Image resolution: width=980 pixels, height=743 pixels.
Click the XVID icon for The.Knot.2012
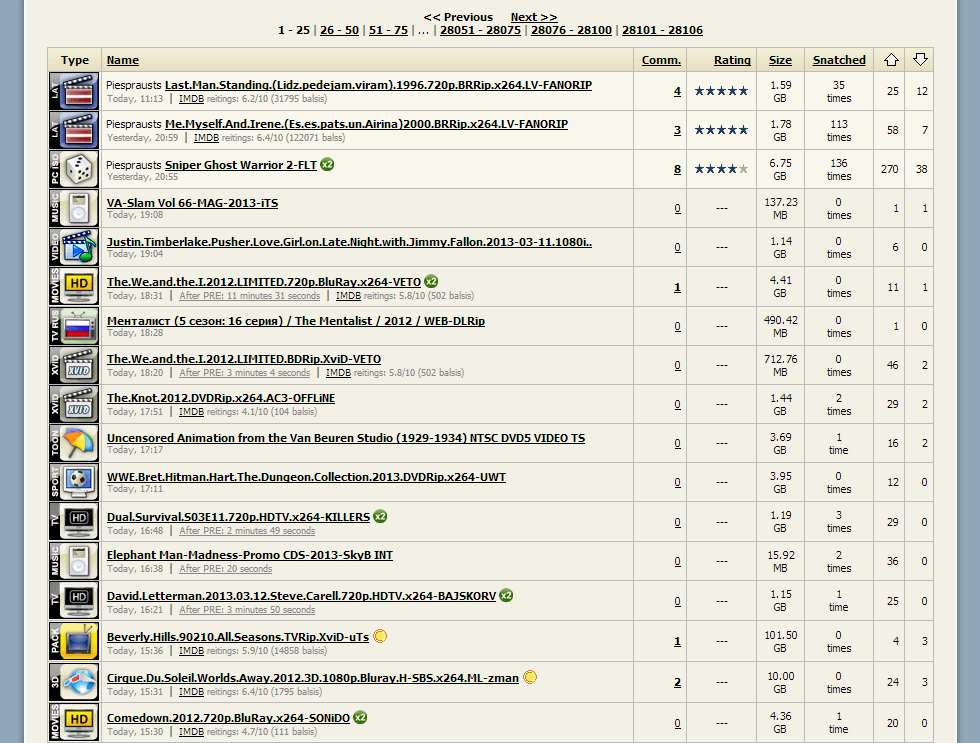pyautogui.click(x=74, y=404)
